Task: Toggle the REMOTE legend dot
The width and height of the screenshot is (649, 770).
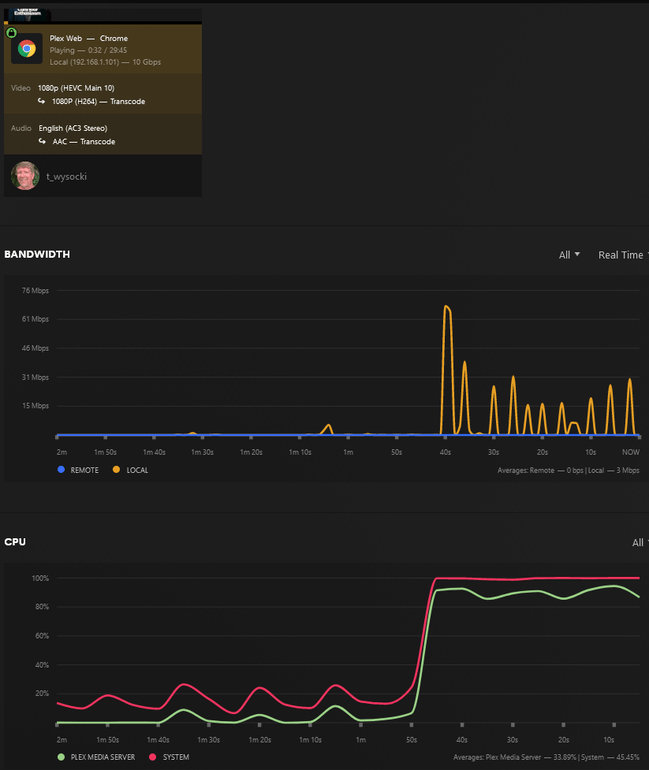Action: pos(61,469)
